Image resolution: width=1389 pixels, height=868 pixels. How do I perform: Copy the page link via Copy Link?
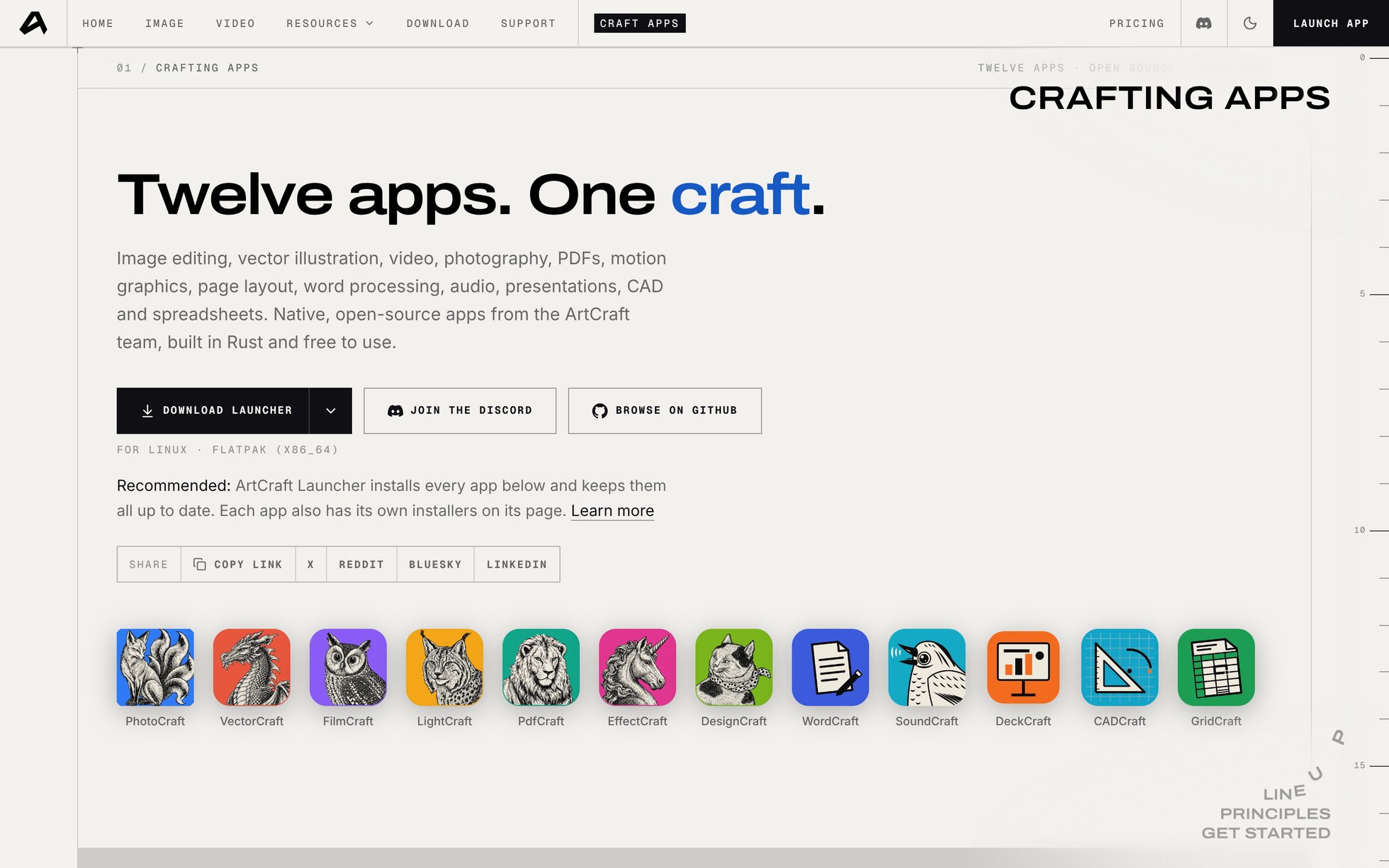point(238,564)
